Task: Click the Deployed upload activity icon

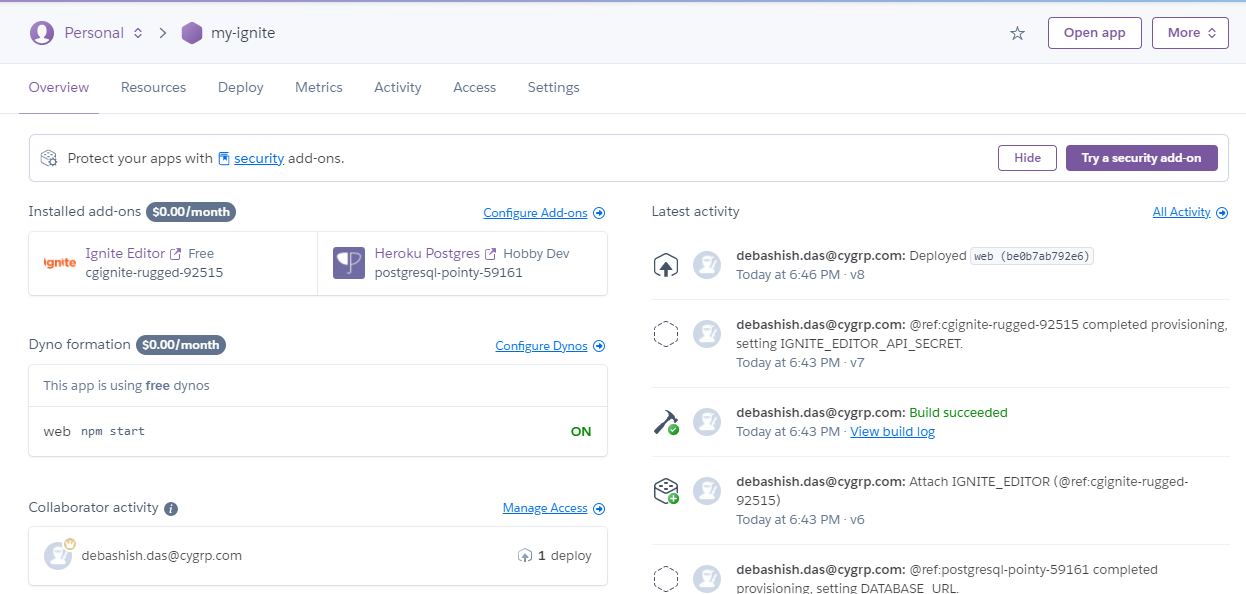Action: (666, 265)
